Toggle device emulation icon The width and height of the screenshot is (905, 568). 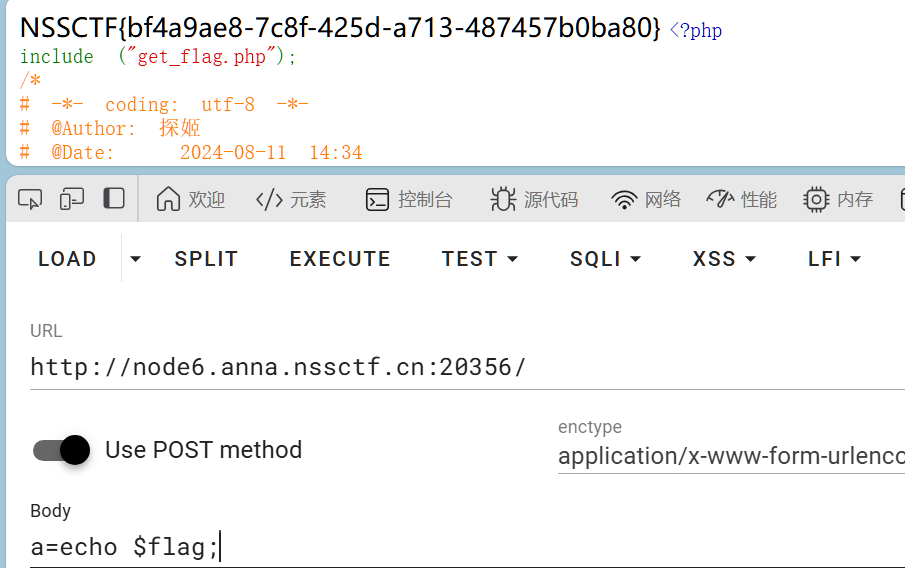(72, 199)
